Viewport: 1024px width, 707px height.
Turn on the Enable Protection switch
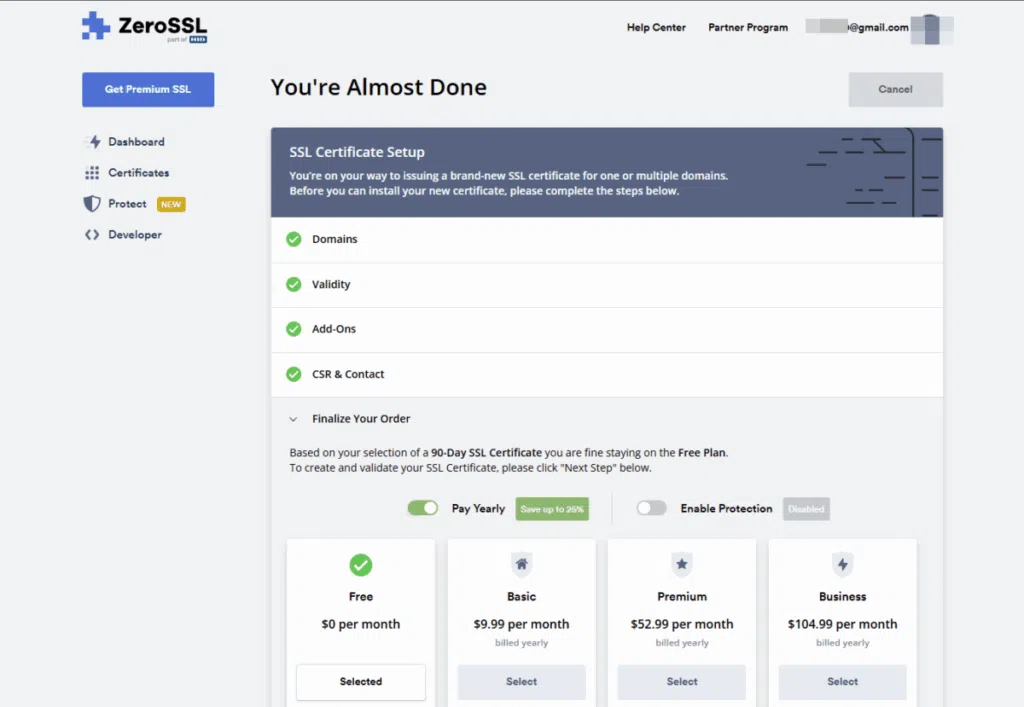click(x=651, y=508)
